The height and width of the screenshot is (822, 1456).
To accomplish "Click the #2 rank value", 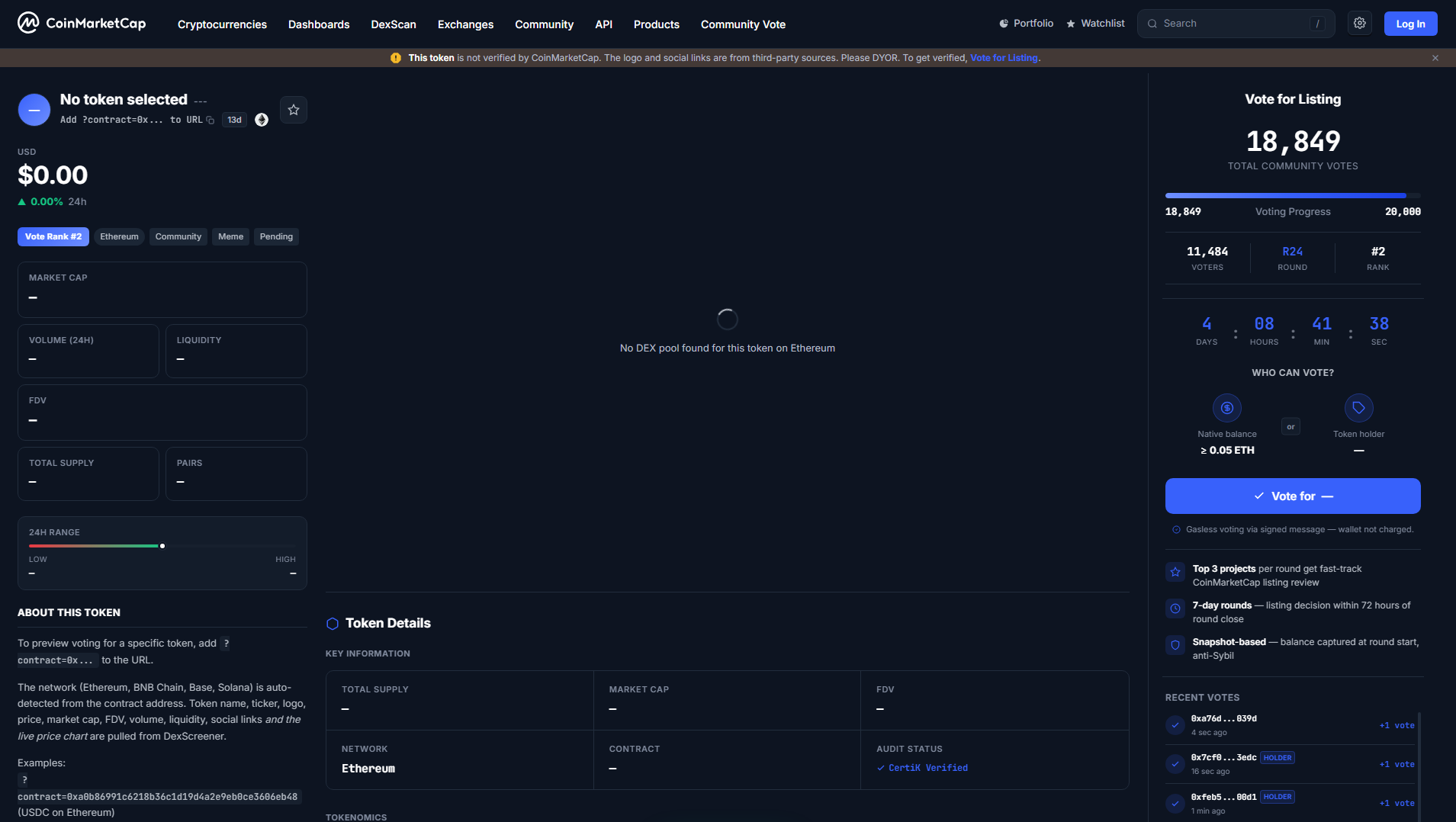I will tap(1378, 252).
